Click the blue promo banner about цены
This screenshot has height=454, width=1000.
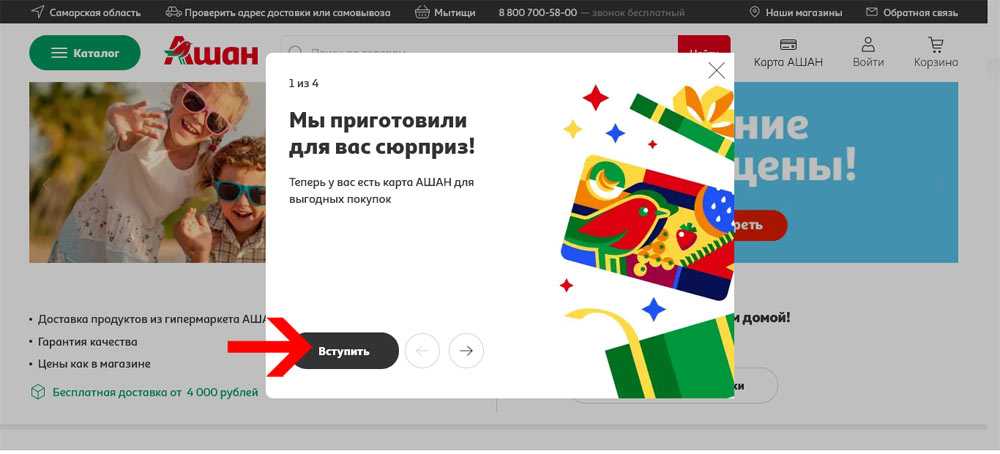point(846,172)
